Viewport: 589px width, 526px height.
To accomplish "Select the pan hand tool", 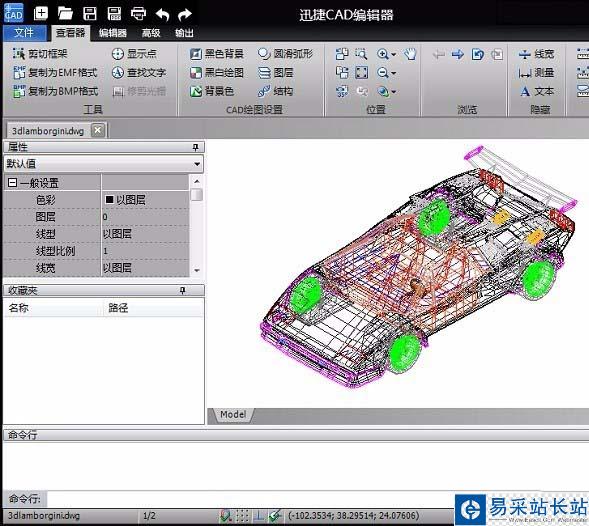I will click(410, 54).
